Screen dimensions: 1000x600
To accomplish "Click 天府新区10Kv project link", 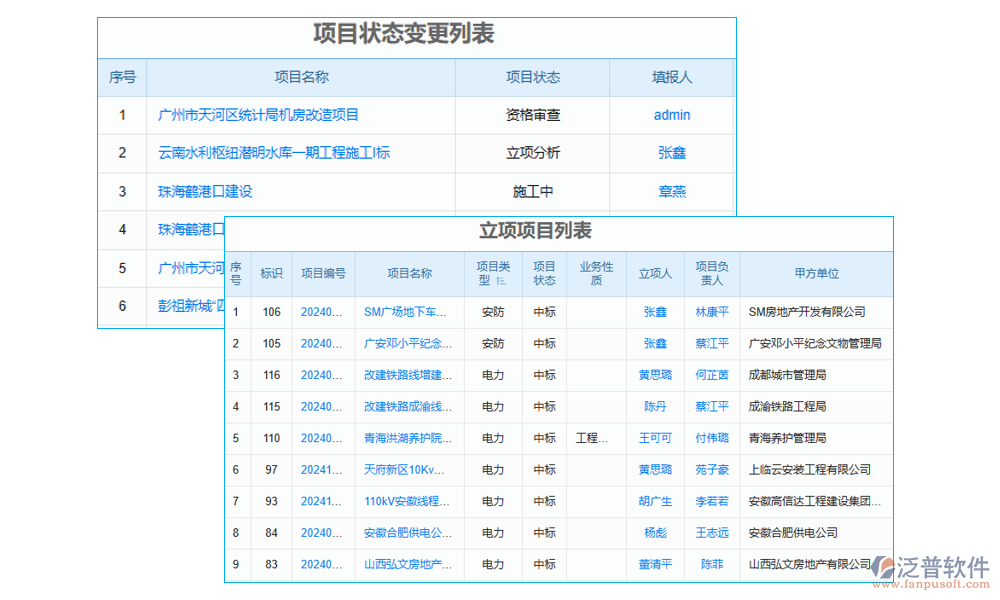I will click(406, 469).
